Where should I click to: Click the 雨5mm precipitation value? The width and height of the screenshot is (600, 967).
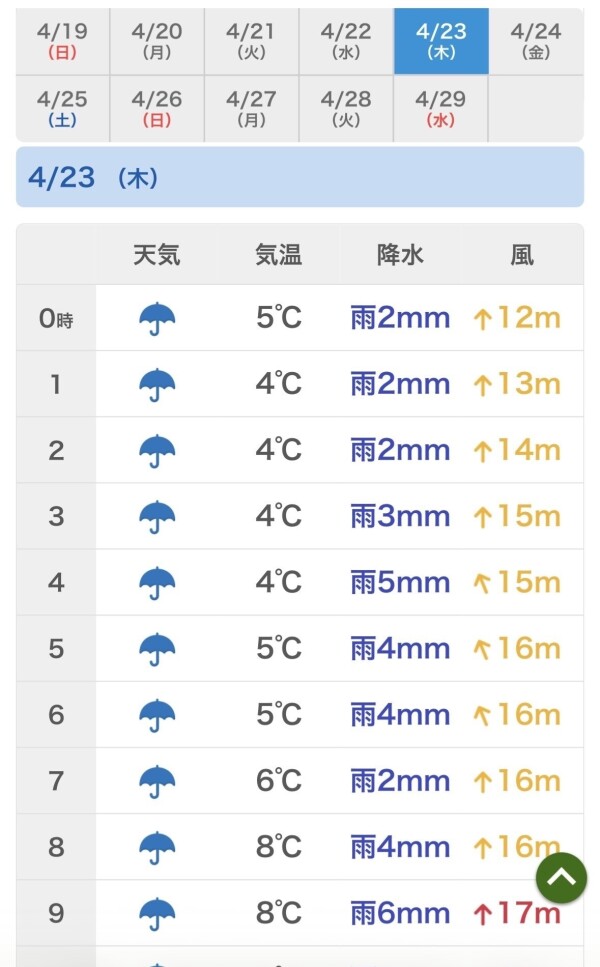pos(400,583)
